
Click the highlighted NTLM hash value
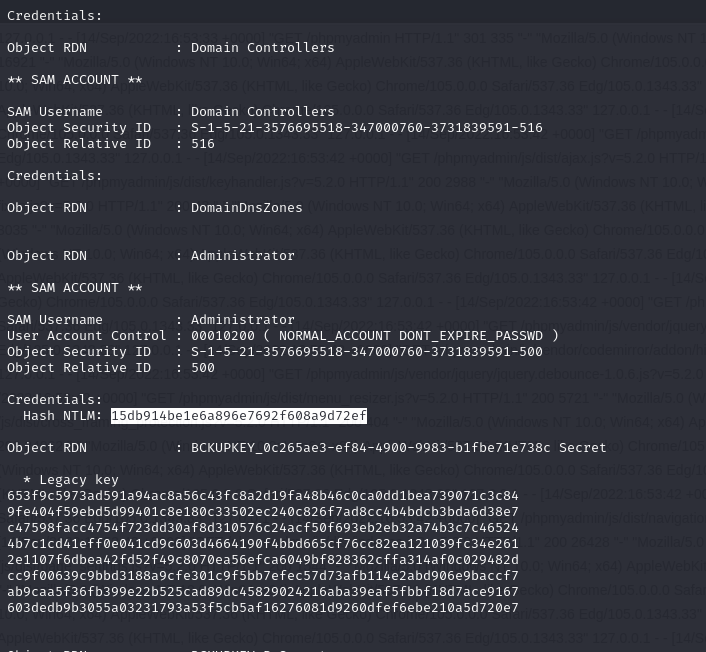click(239, 415)
